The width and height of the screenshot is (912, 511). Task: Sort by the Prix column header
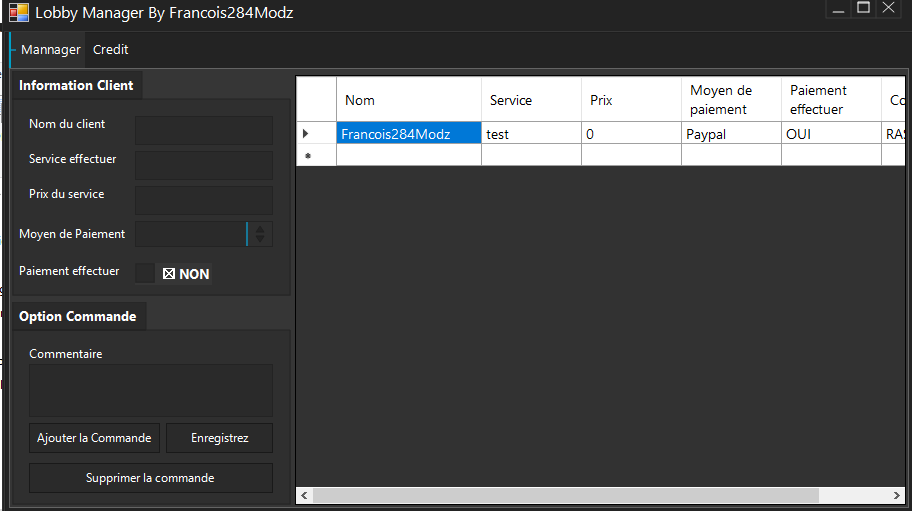pyautogui.click(x=631, y=100)
